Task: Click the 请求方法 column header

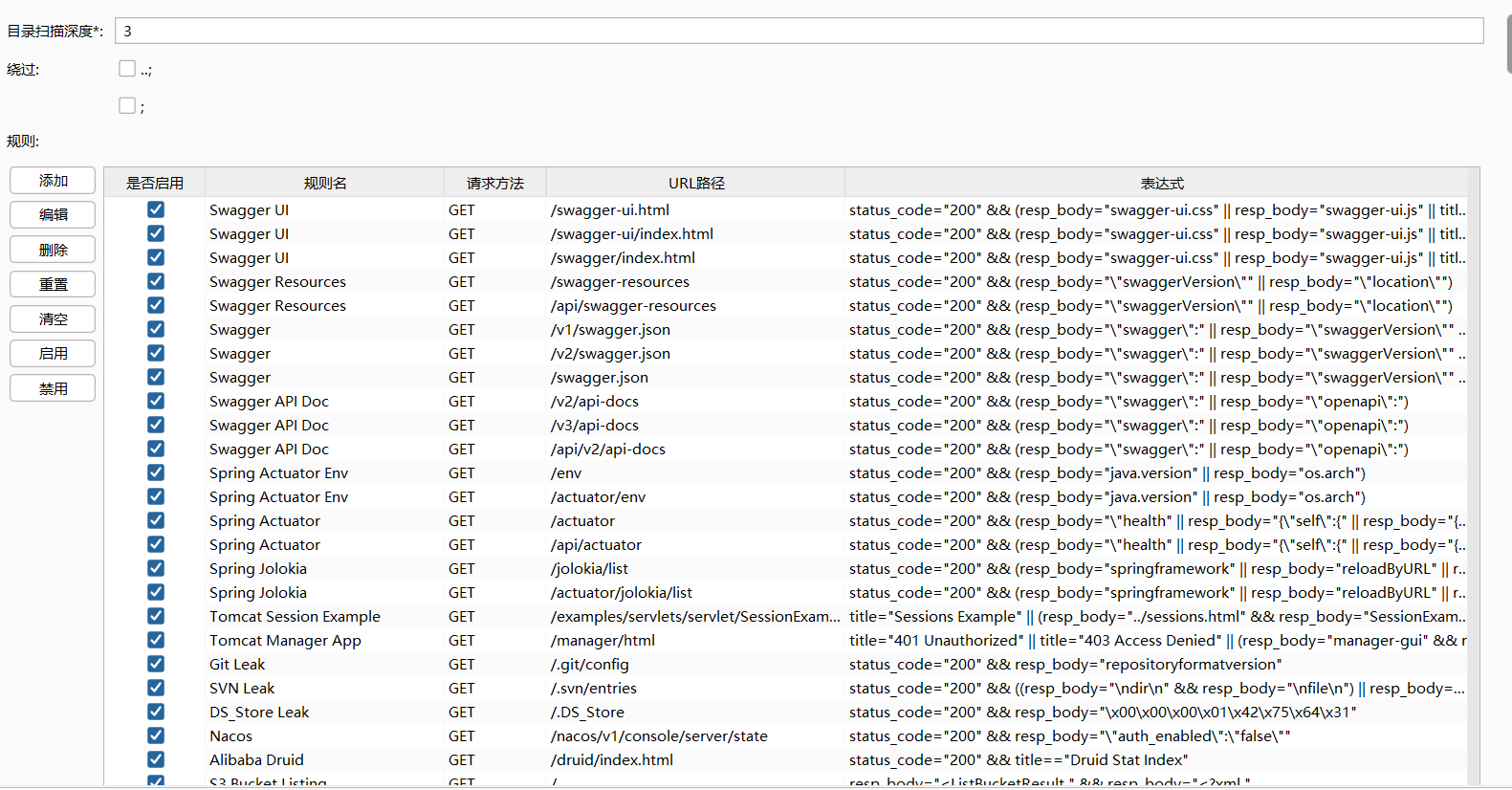Action: click(494, 183)
